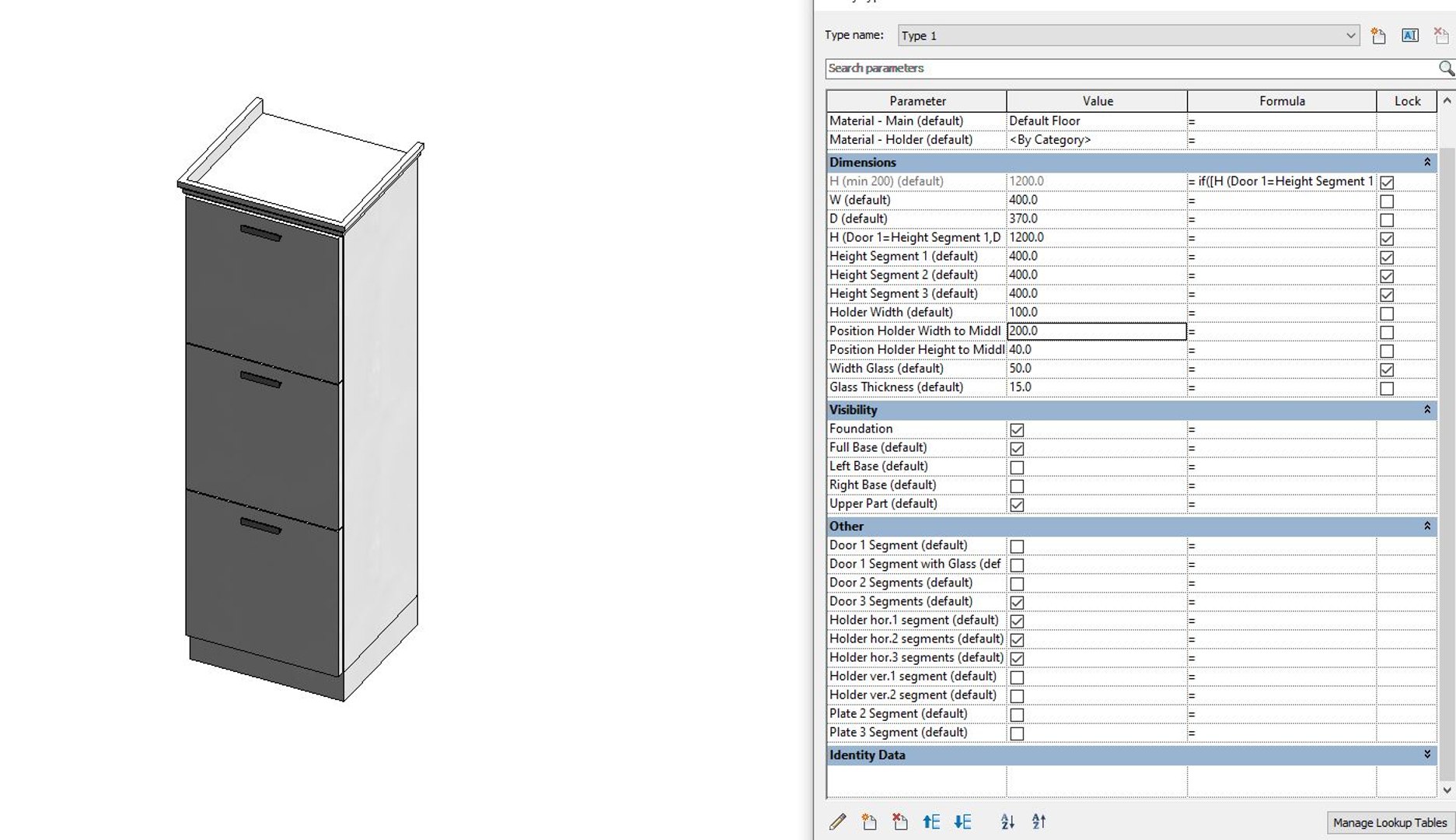
Task: Click the Move Parameter Down icon
Action: [x=962, y=821]
